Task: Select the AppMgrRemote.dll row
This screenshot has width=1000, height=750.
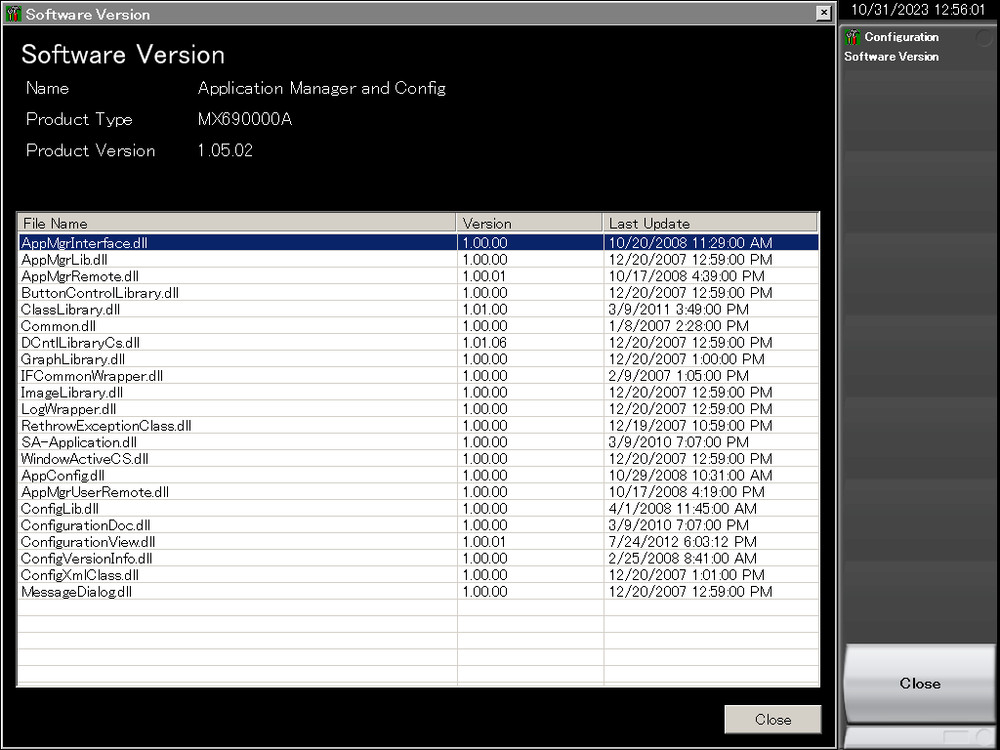Action: 418,276
